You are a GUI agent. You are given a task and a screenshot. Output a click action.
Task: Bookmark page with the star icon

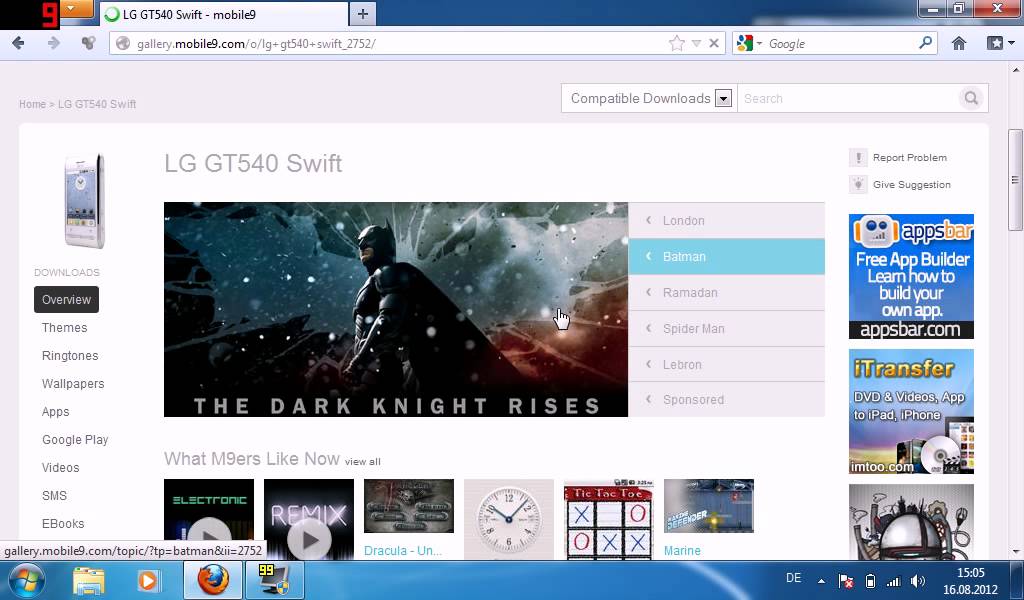677,43
